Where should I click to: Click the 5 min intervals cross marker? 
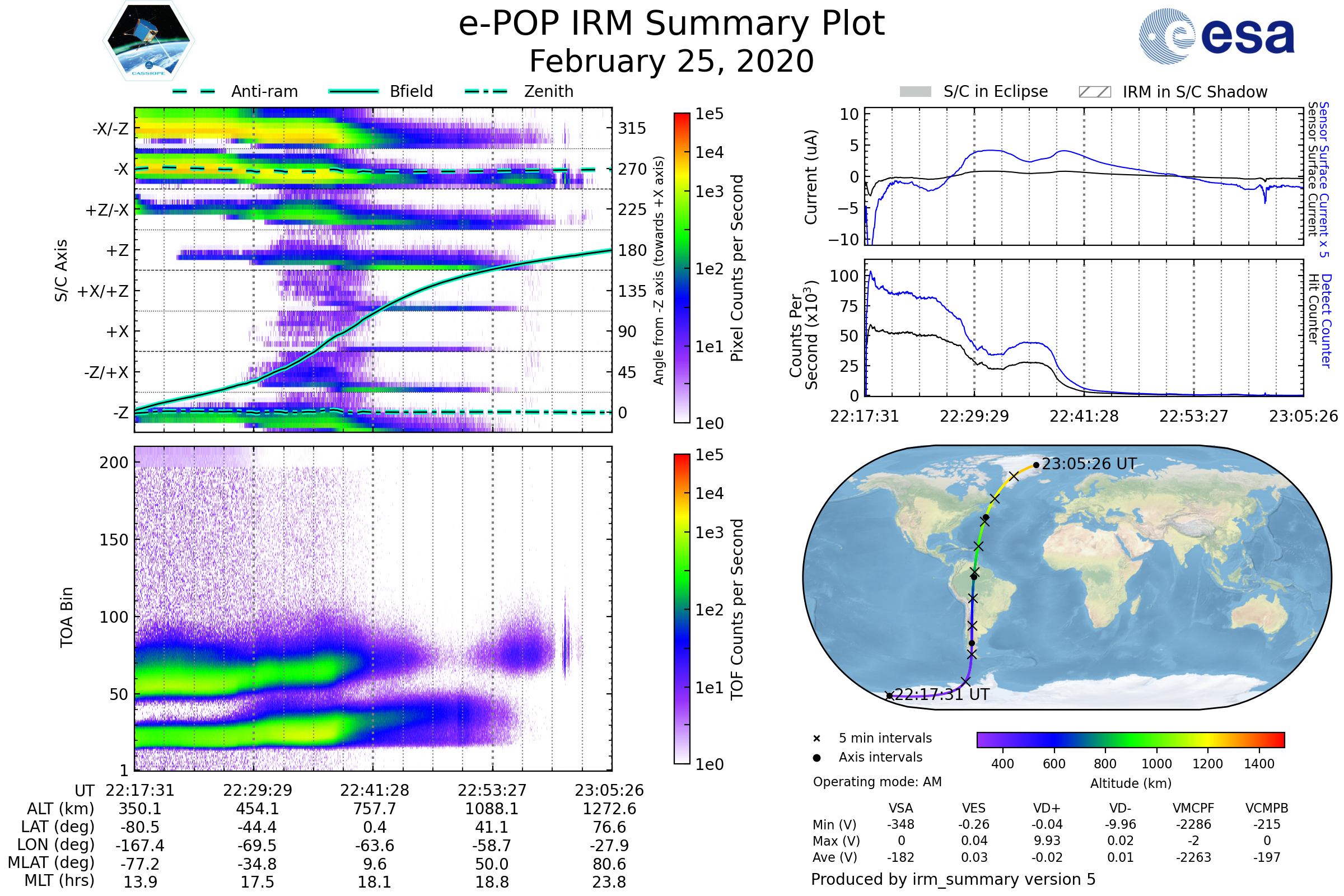tap(816, 739)
